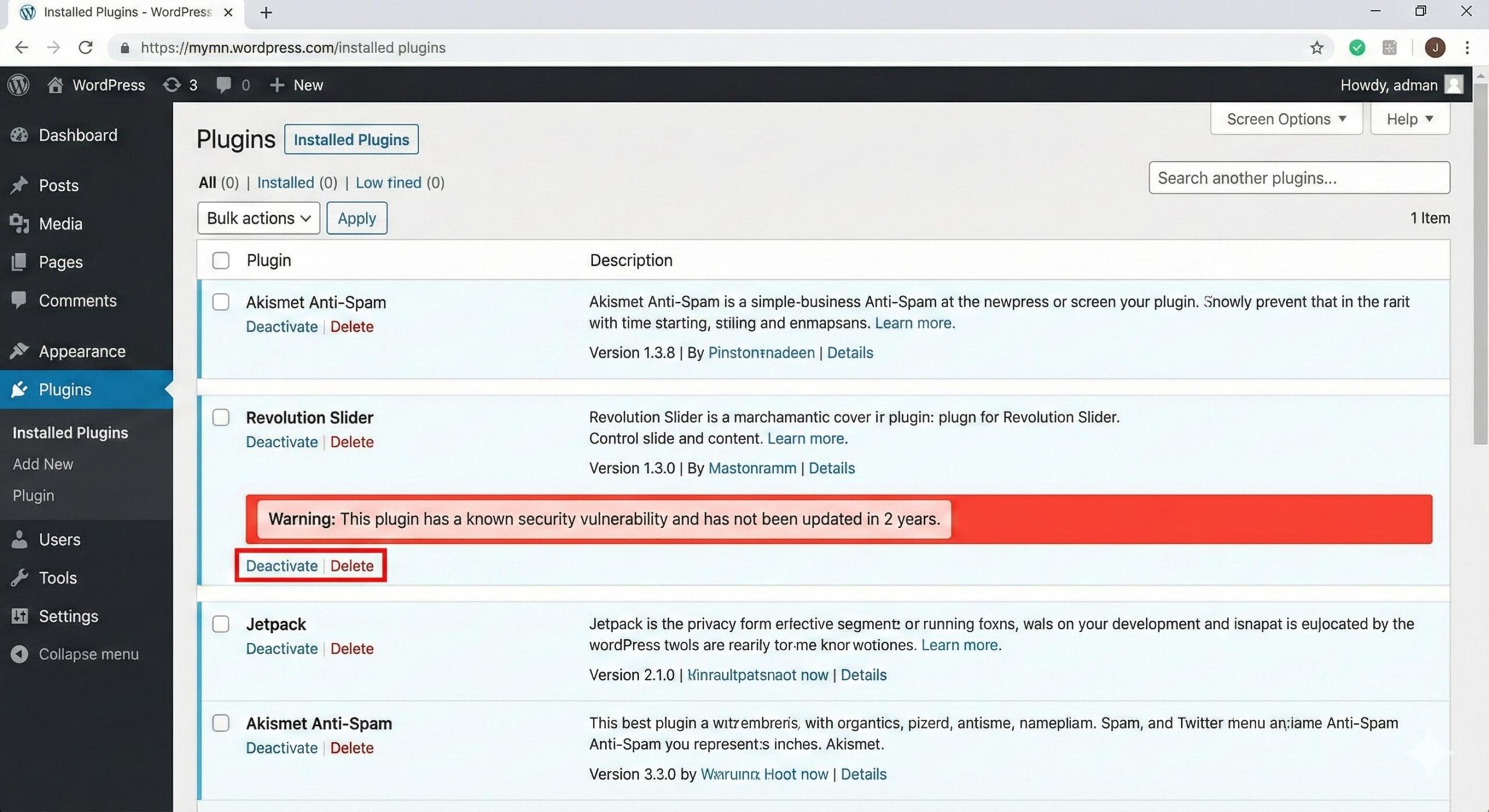Click the WordPress logo in admin bar

tap(18, 84)
